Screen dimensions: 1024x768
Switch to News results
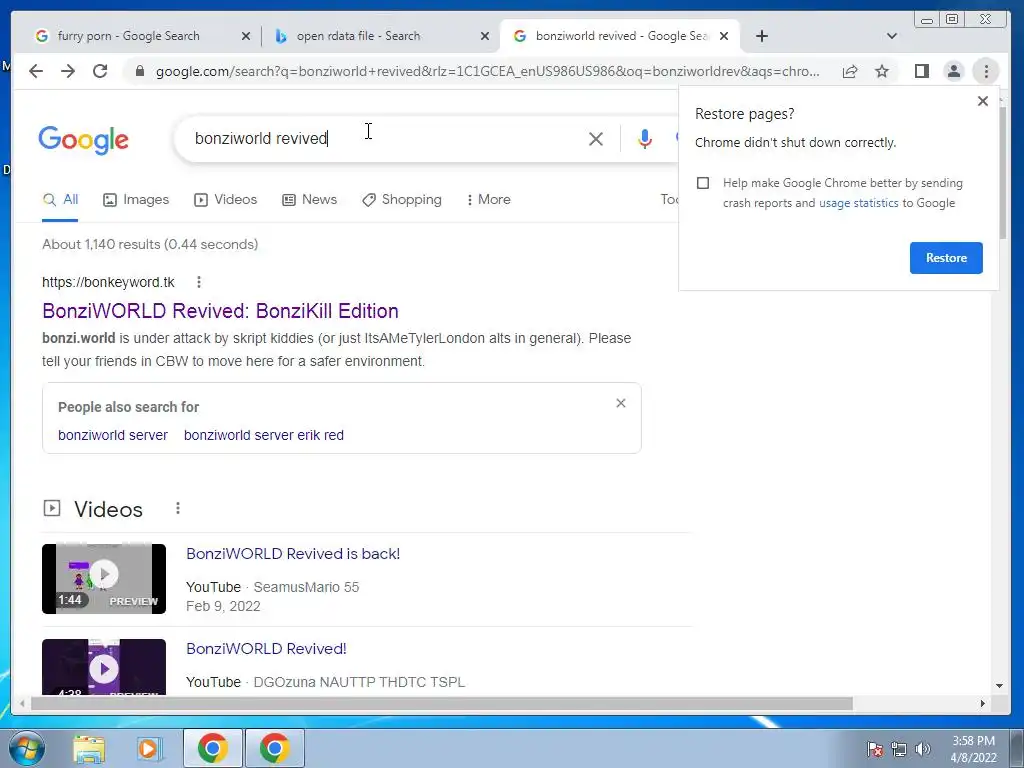click(x=309, y=199)
